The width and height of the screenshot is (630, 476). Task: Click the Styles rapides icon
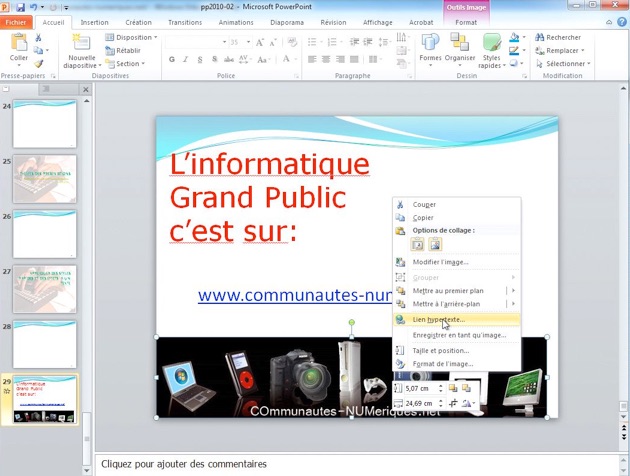(x=491, y=43)
